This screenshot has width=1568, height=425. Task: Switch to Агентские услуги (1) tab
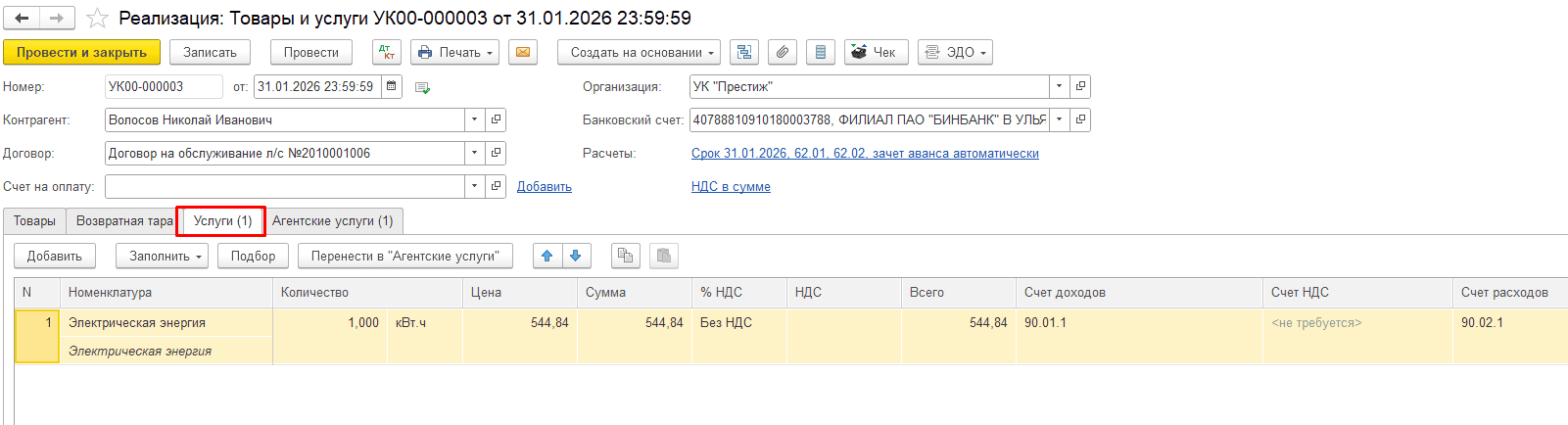click(x=333, y=220)
